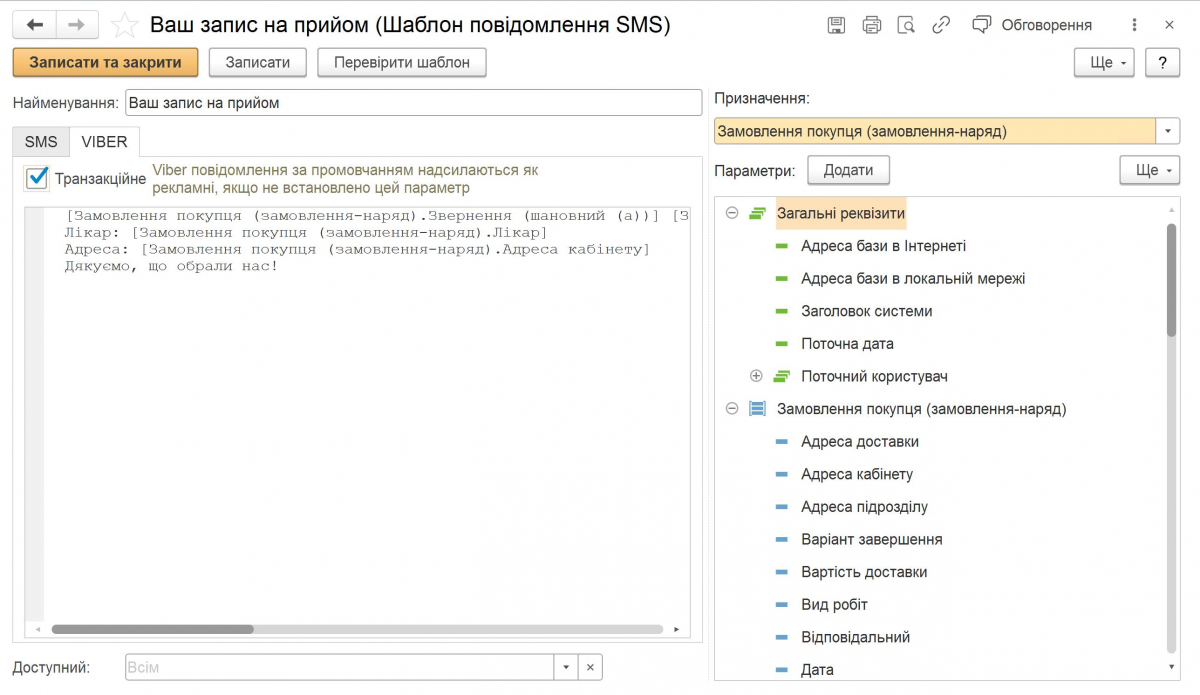Switch to the SMS tab

click(x=41, y=142)
